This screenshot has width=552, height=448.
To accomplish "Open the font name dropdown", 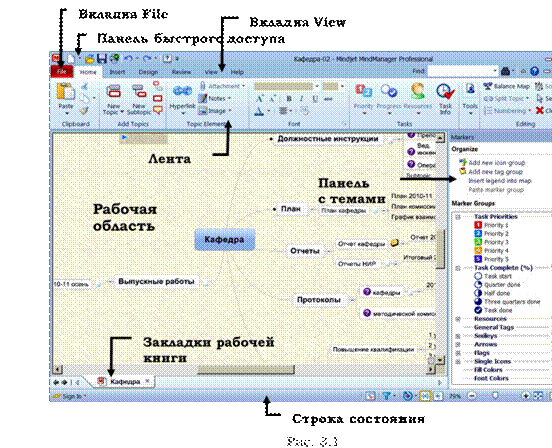I will pos(317,86).
